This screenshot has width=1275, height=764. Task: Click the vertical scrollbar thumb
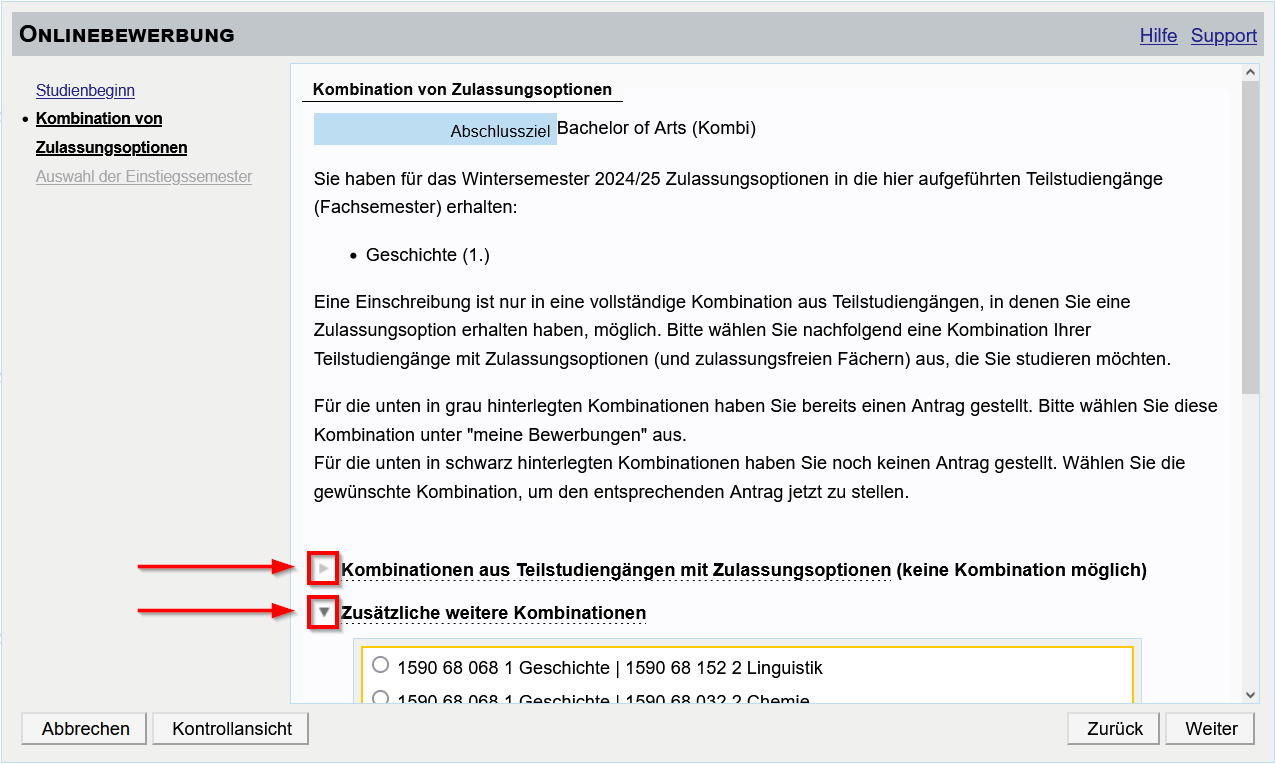1250,238
